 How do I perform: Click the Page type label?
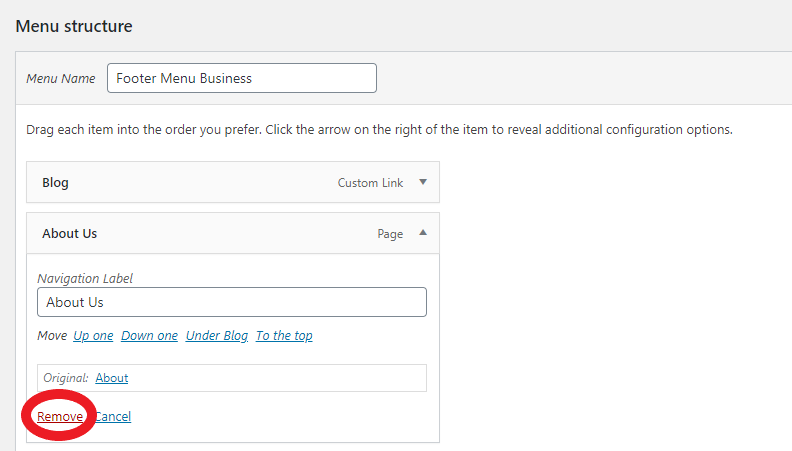point(390,234)
